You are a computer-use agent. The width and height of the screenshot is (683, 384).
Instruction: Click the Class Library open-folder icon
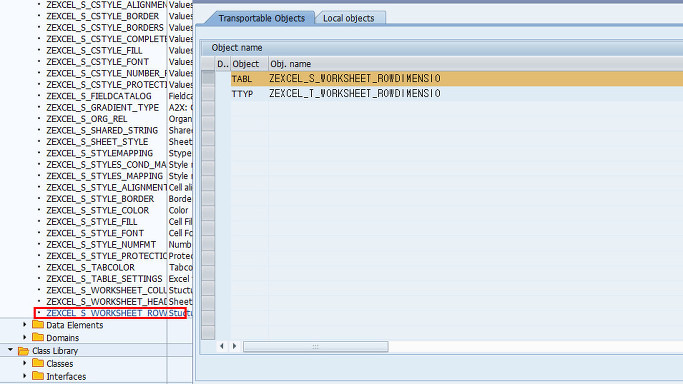tap(24, 350)
